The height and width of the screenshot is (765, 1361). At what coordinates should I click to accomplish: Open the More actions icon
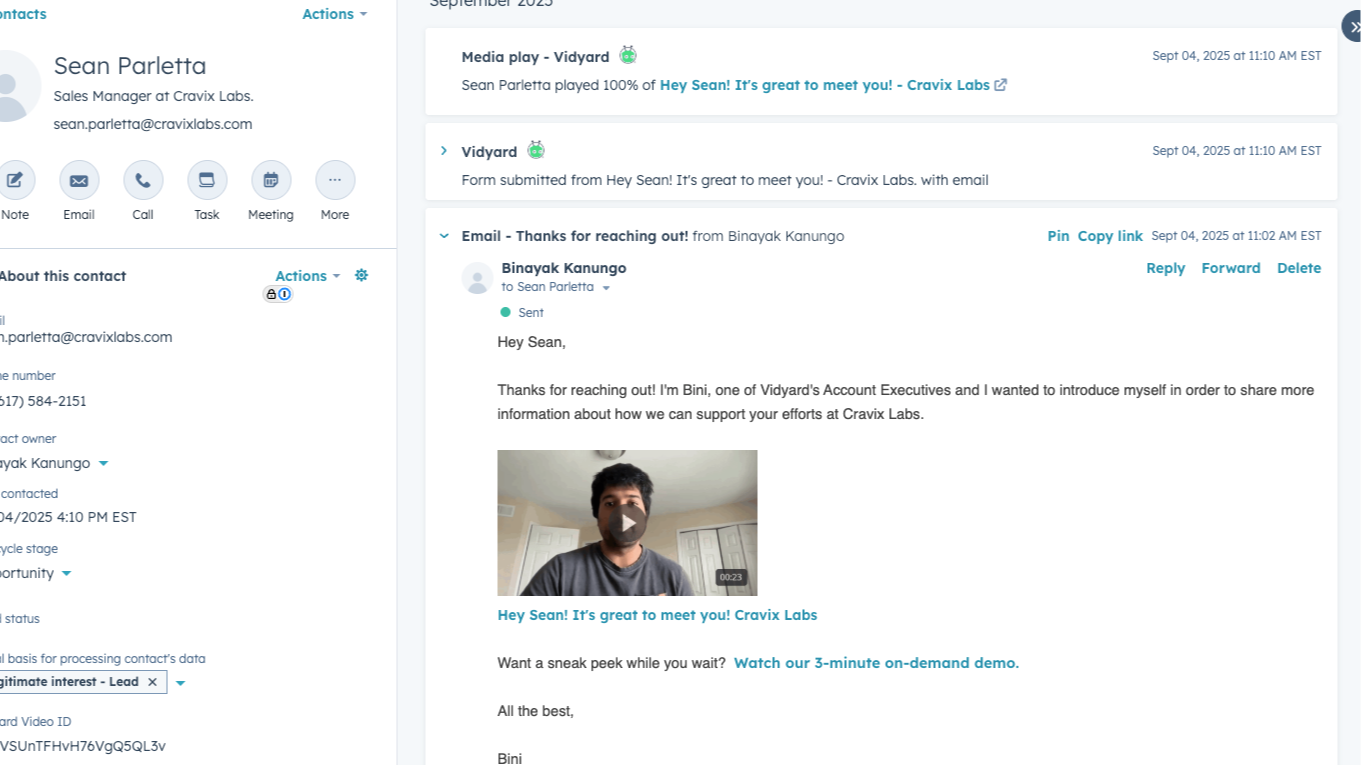(x=334, y=181)
